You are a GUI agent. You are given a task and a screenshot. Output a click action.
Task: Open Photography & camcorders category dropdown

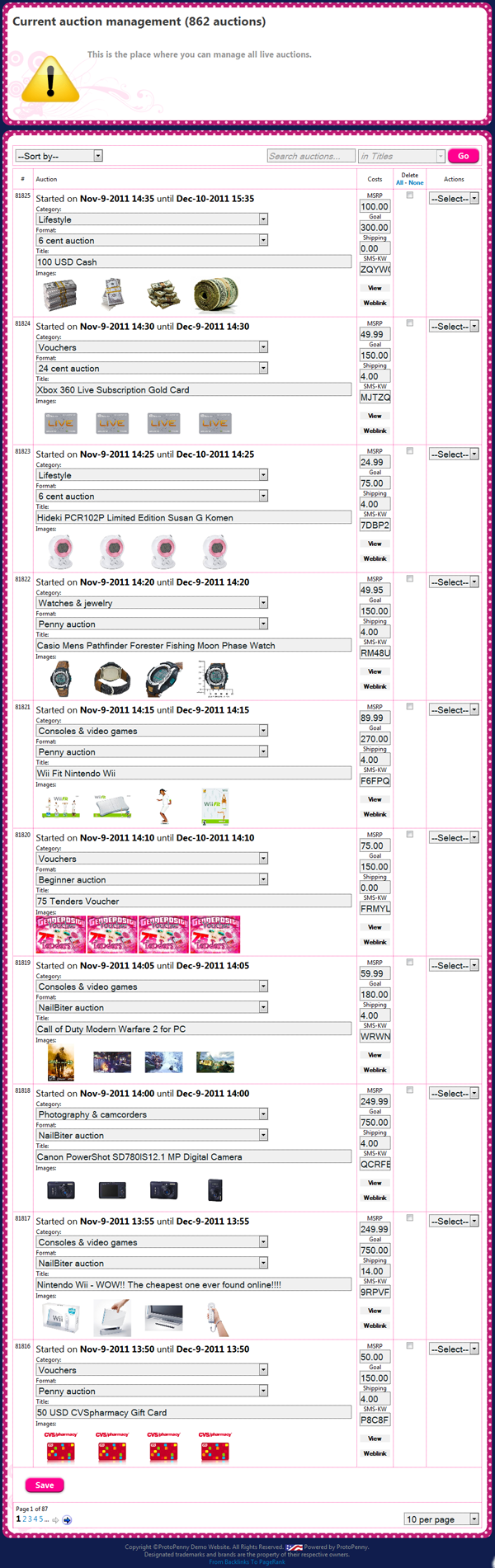coord(152,1114)
